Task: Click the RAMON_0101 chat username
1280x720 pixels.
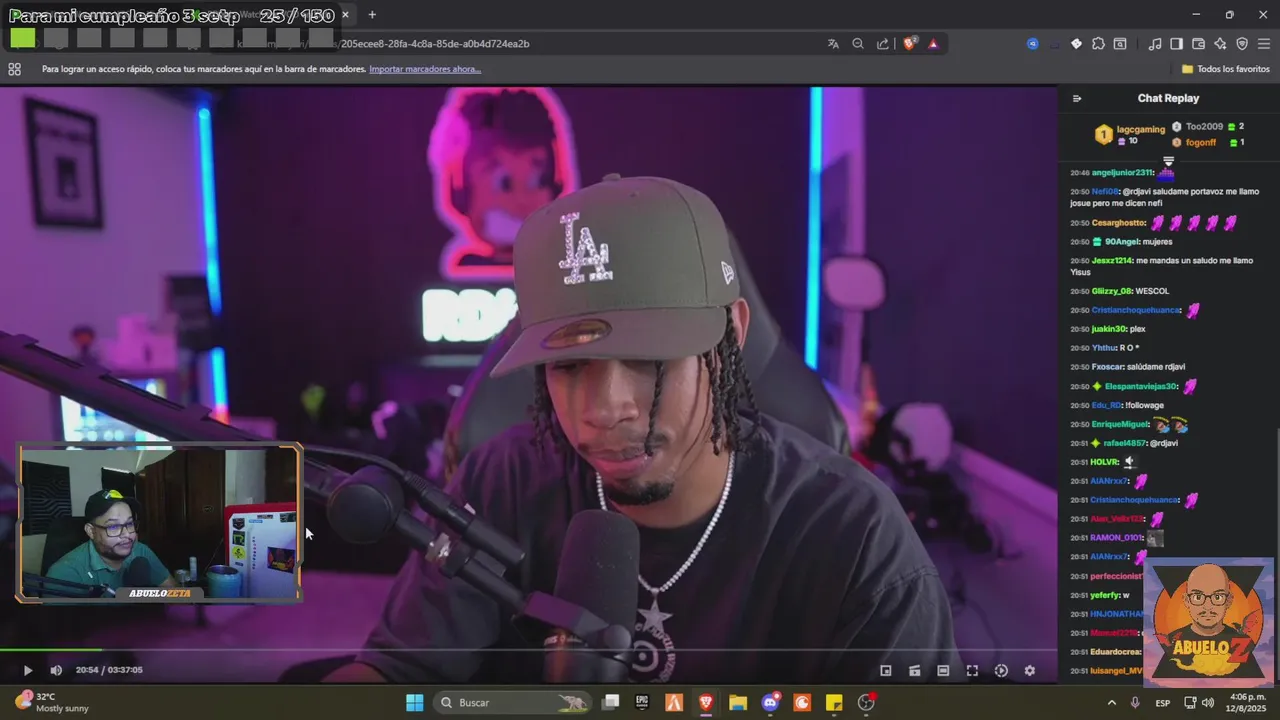Action: click(1116, 538)
